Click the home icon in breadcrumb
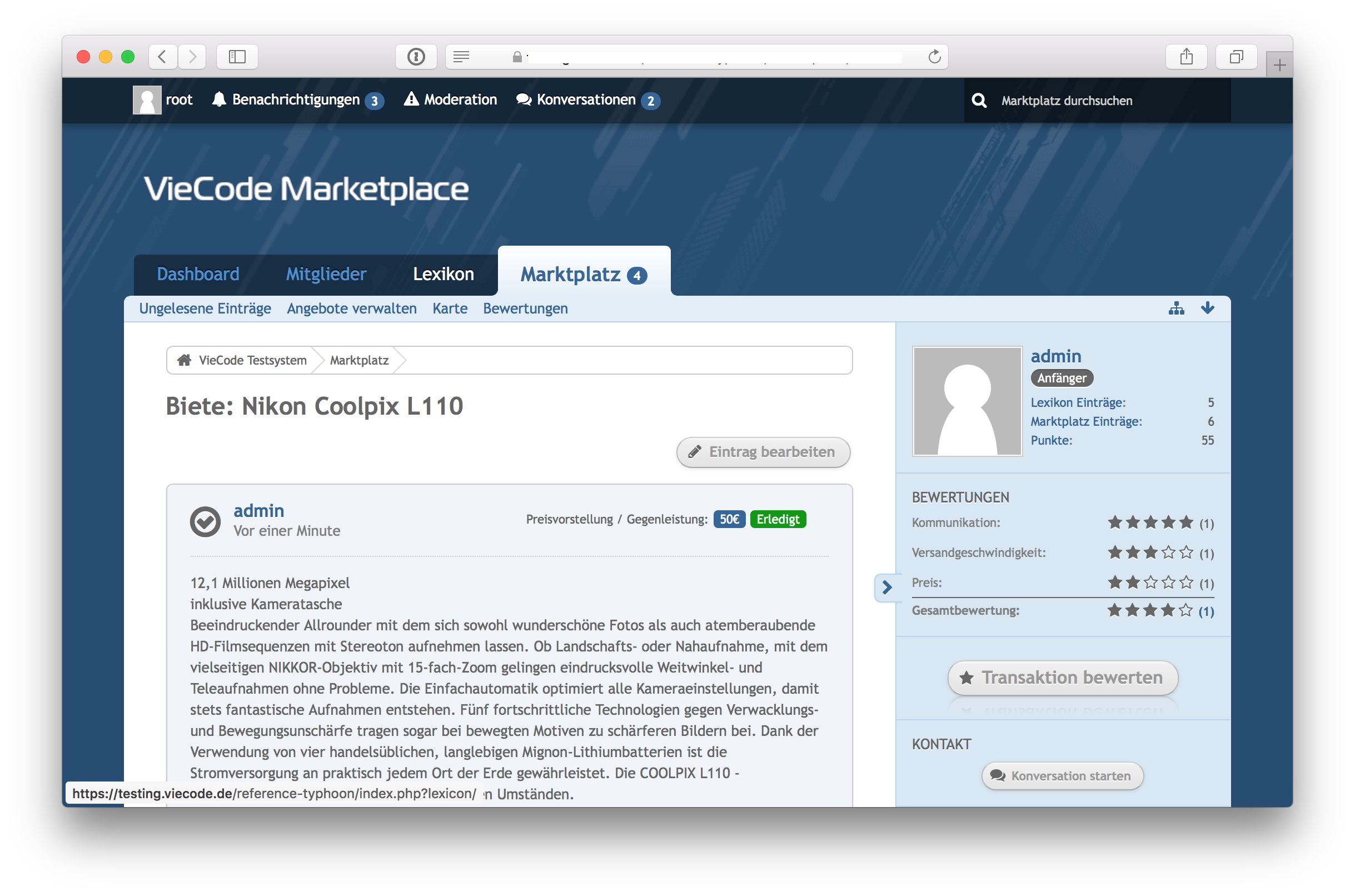Image resolution: width=1355 pixels, height=896 pixels. [x=184, y=360]
